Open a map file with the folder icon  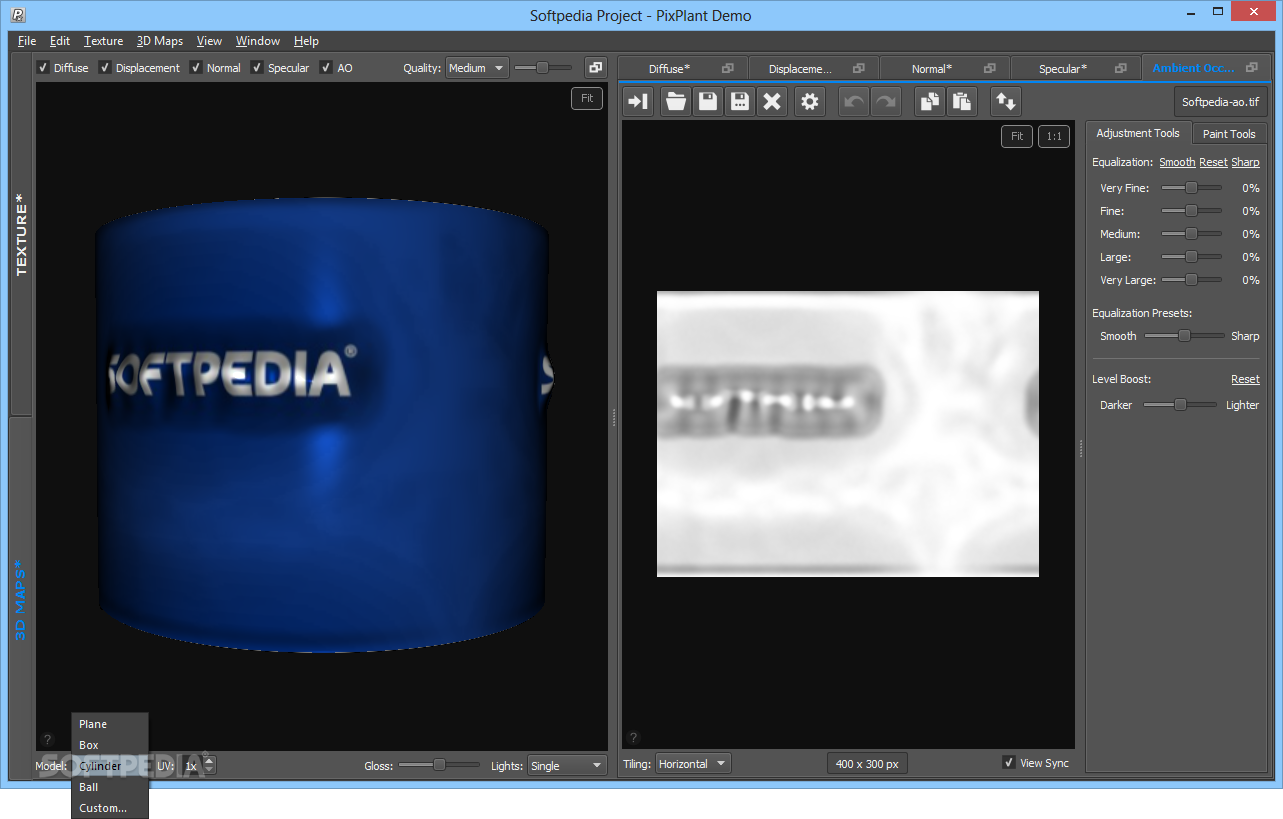(676, 101)
